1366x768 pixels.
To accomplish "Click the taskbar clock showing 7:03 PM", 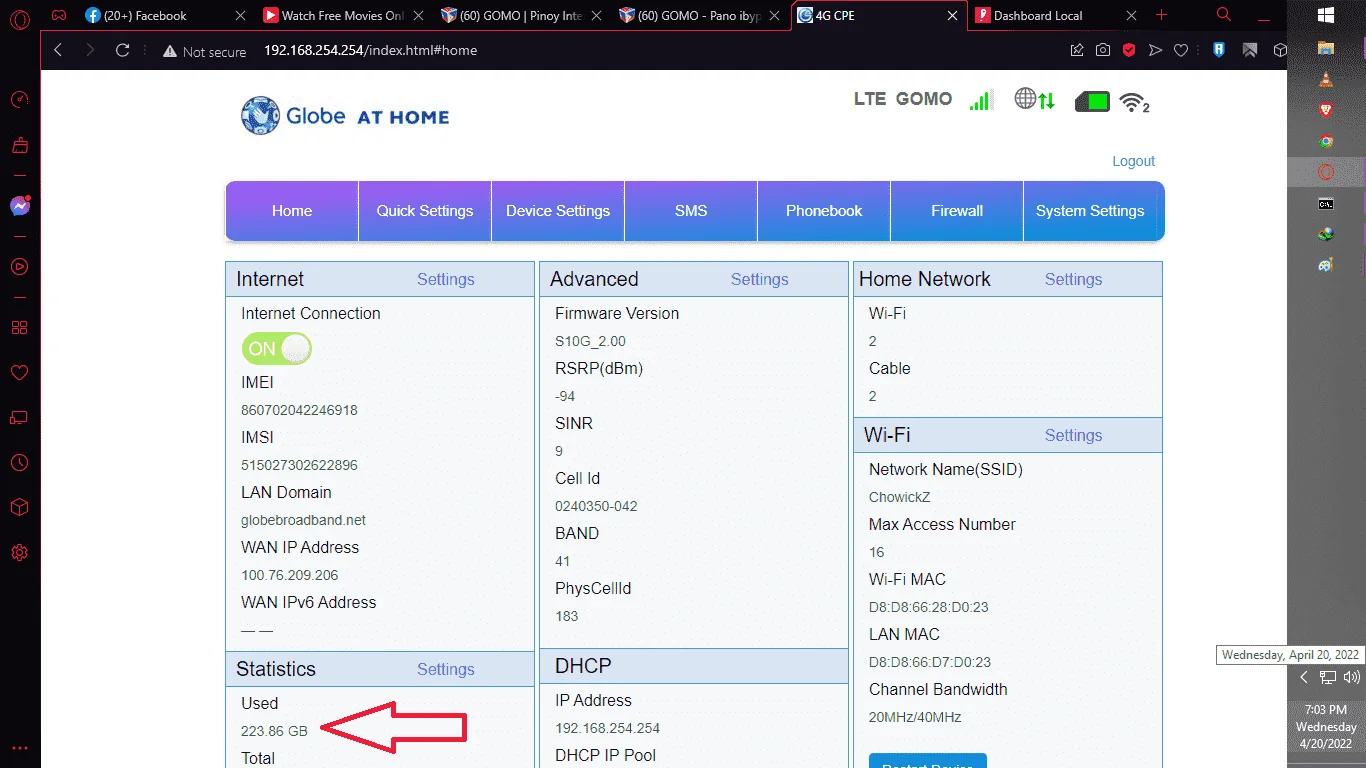I will [1326, 727].
